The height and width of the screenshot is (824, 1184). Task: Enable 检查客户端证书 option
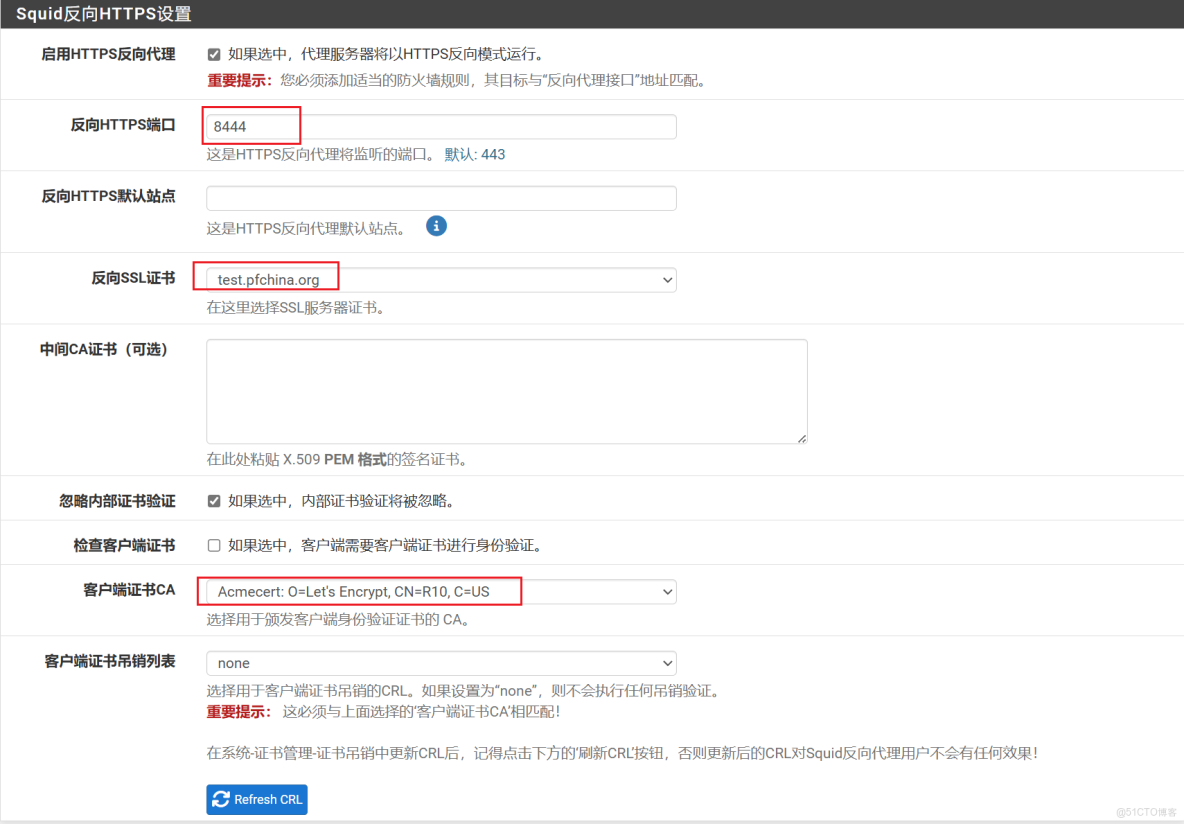(214, 543)
